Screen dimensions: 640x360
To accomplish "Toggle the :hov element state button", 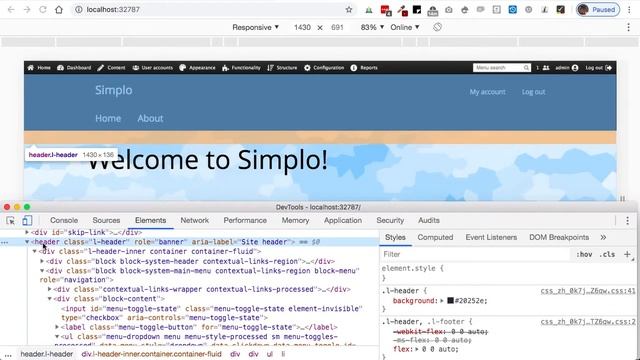I will [584, 254].
